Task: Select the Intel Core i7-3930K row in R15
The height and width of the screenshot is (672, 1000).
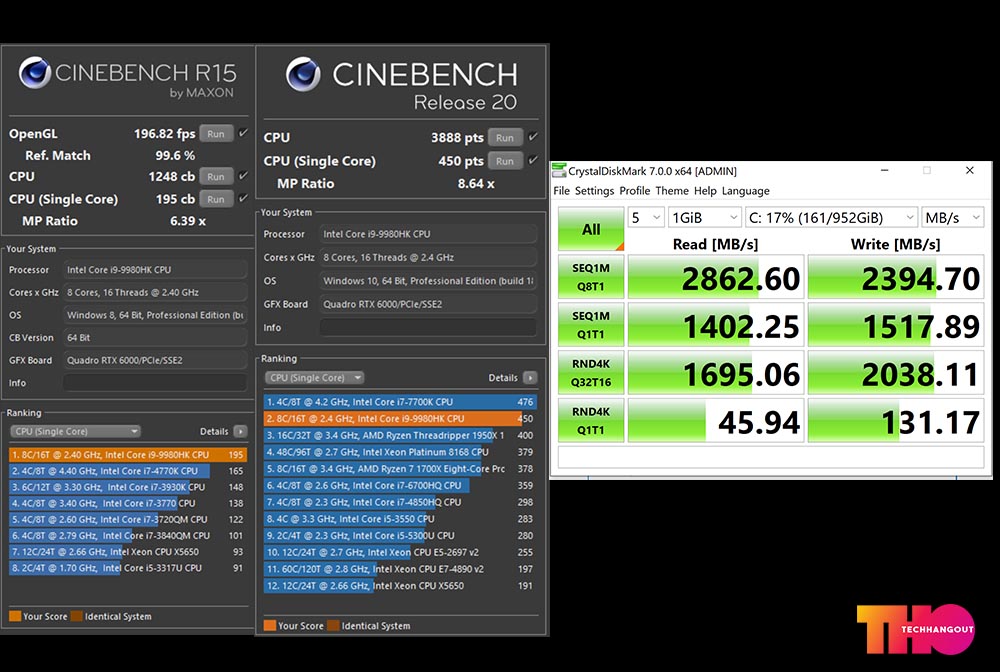Action: 128,487
